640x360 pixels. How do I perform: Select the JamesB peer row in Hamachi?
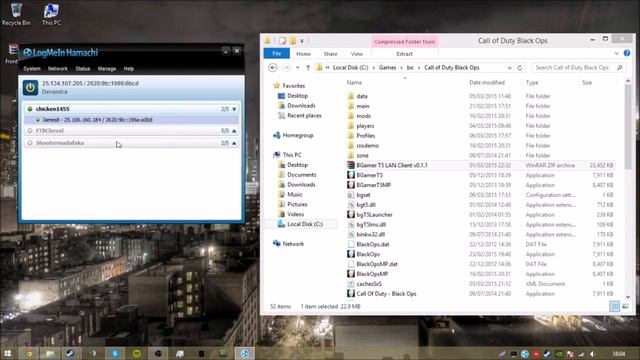point(131,120)
